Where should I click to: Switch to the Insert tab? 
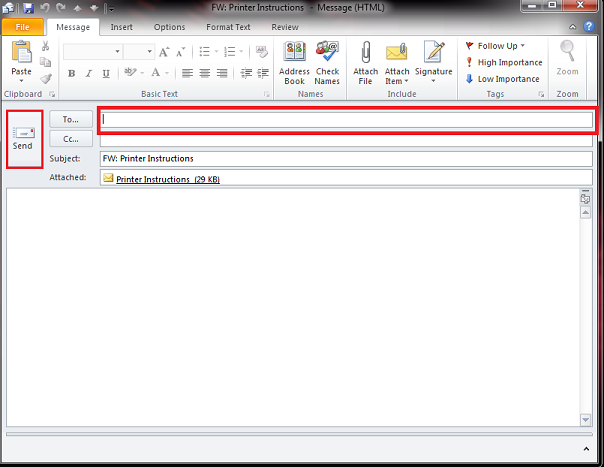[121, 27]
